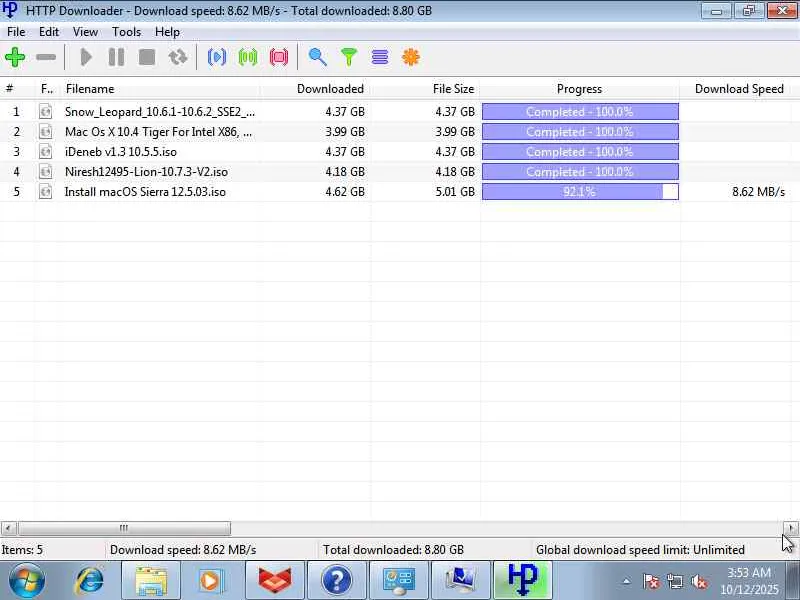Click the muted volume tray icon
This screenshot has width=800, height=600.
(699, 581)
